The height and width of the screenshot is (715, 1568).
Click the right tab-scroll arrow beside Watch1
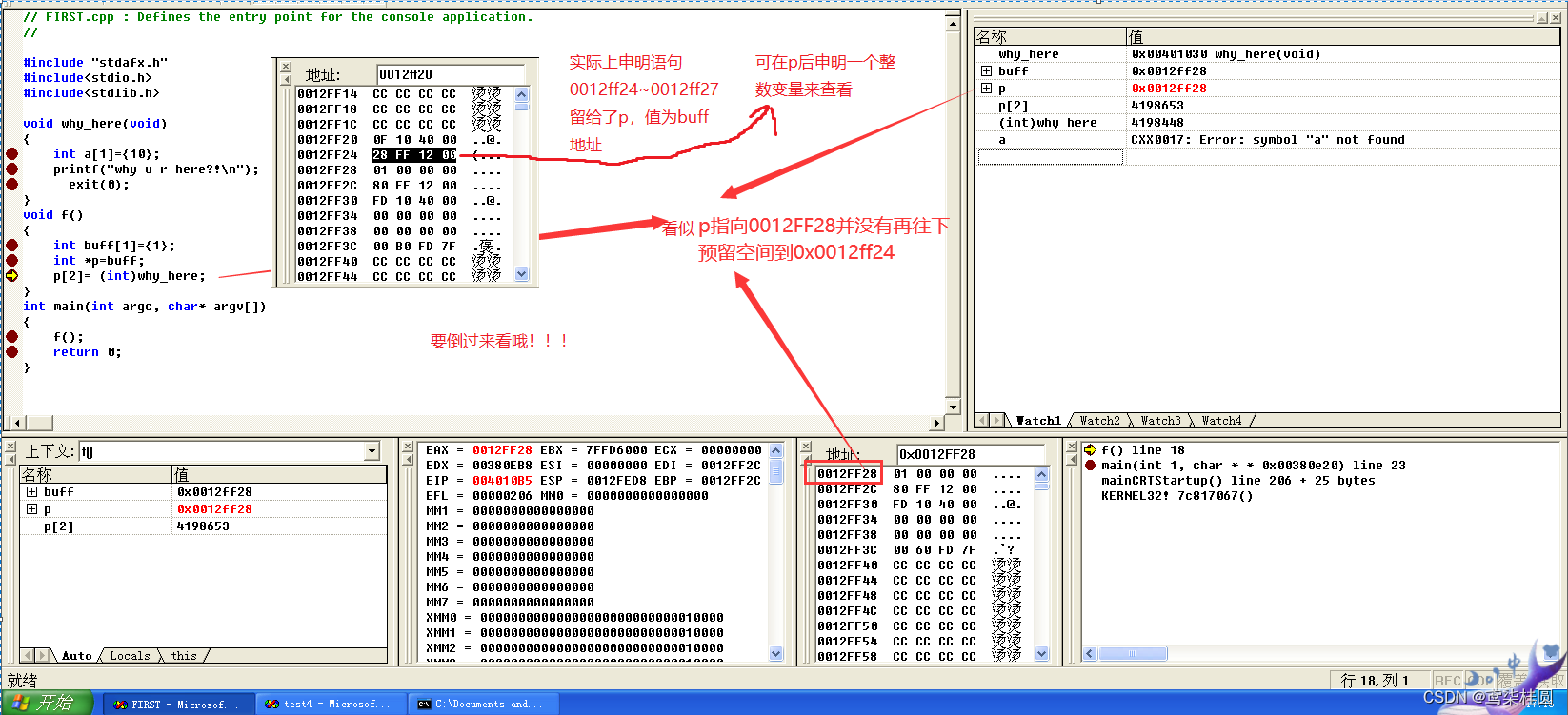coord(997,420)
